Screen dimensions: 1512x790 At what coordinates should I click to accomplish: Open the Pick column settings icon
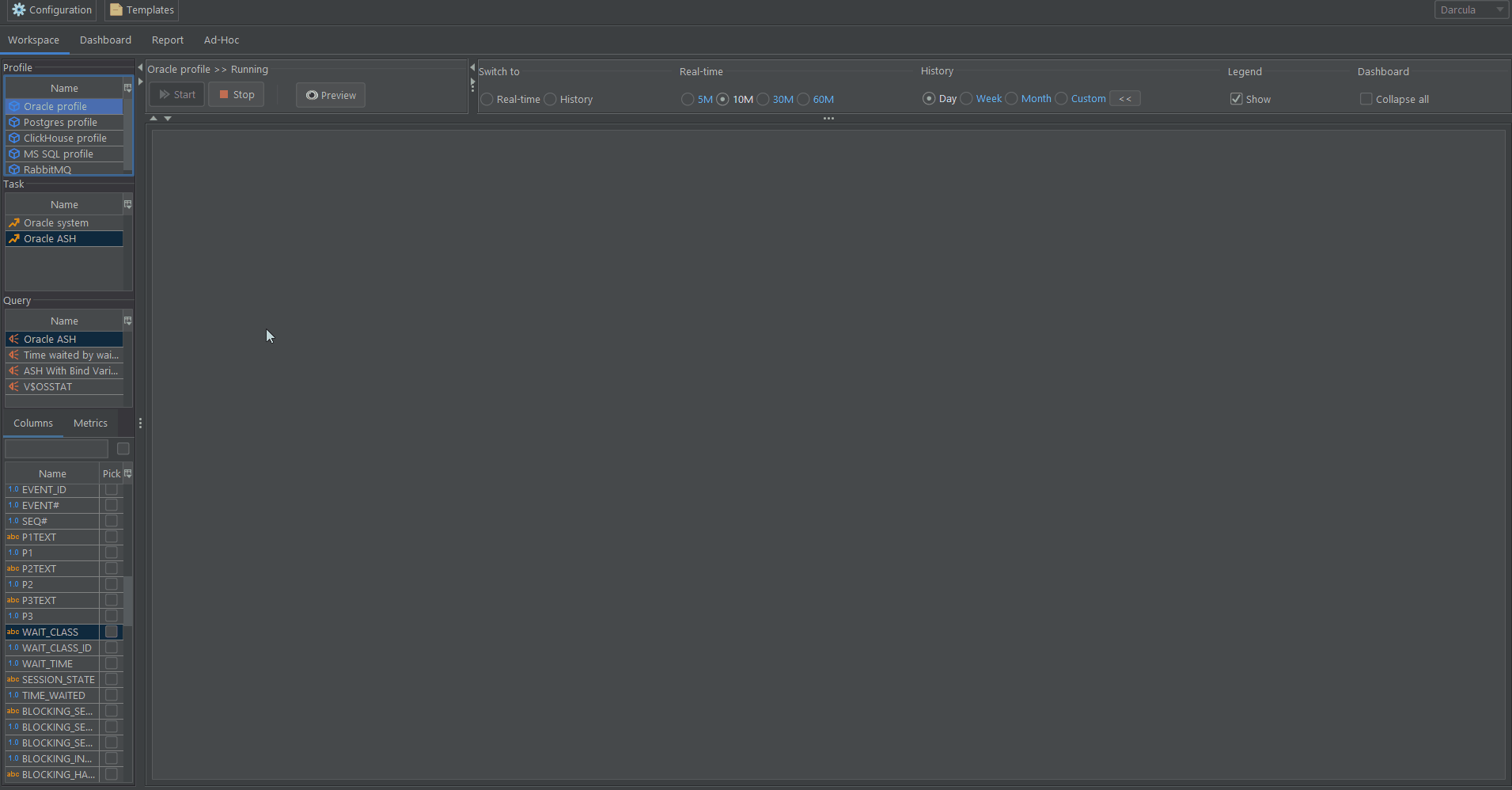point(127,473)
